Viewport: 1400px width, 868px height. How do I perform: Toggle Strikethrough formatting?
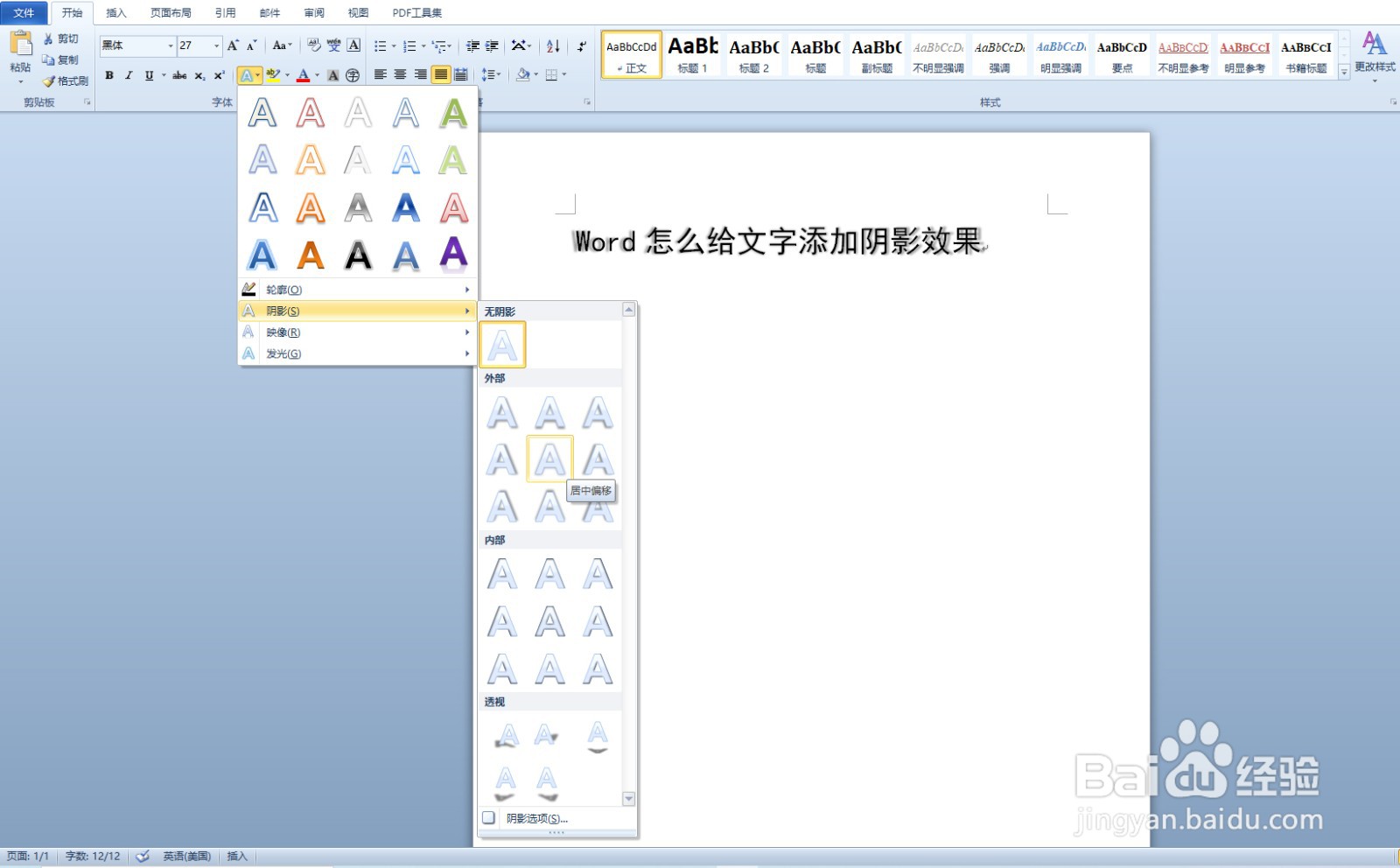click(179, 75)
